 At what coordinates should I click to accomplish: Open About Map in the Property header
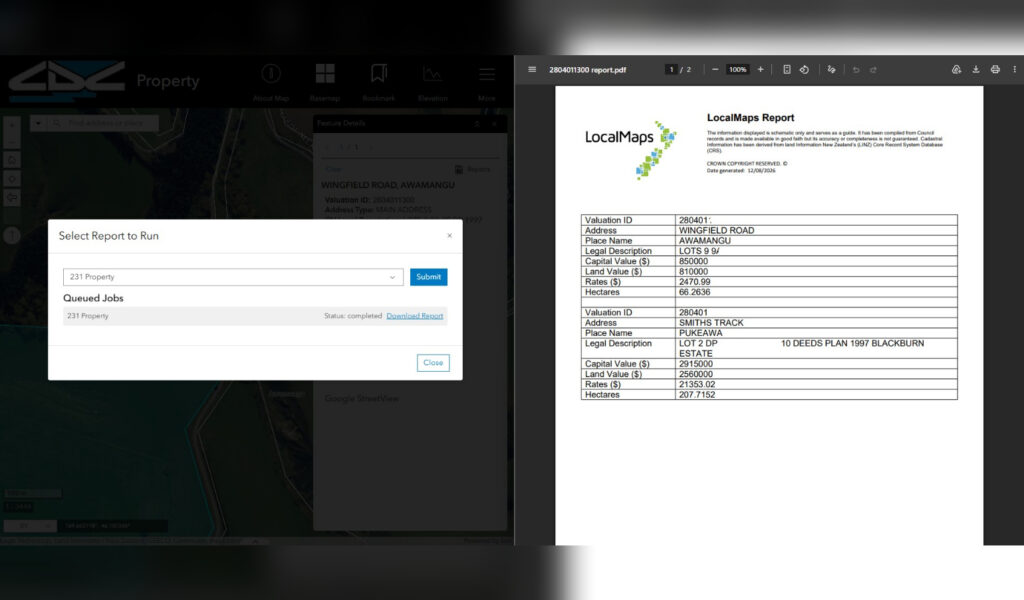point(271,82)
